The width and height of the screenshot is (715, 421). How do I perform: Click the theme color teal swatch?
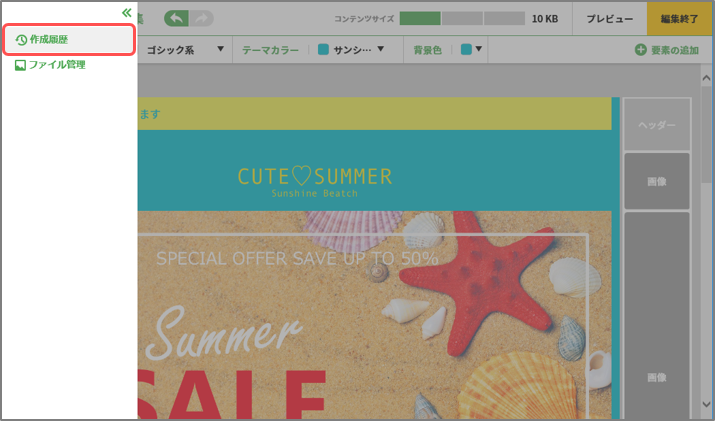pyautogui.click(x=323, y=49)
